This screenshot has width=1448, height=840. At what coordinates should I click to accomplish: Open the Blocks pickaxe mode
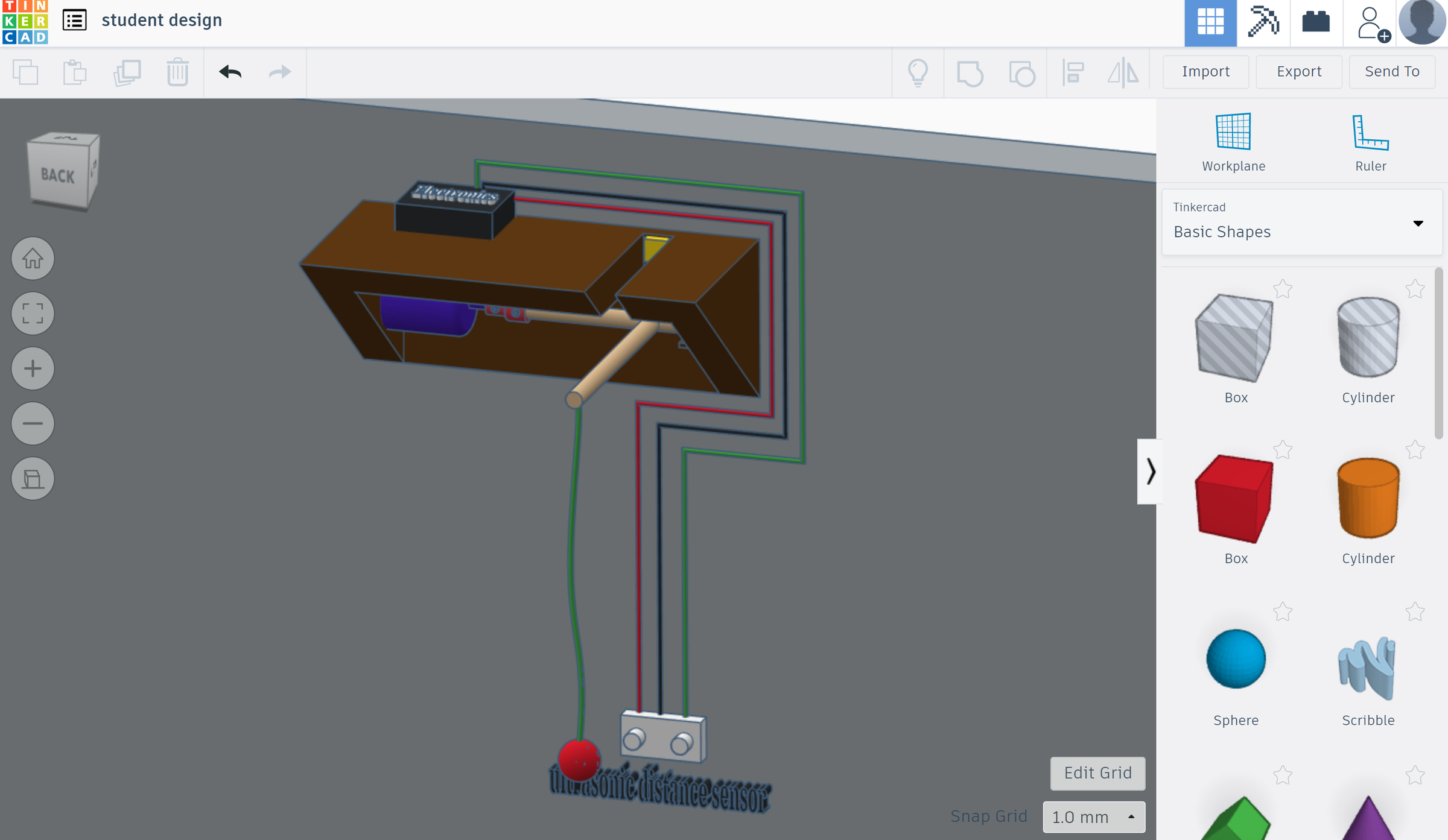[x=1263, y=23]
